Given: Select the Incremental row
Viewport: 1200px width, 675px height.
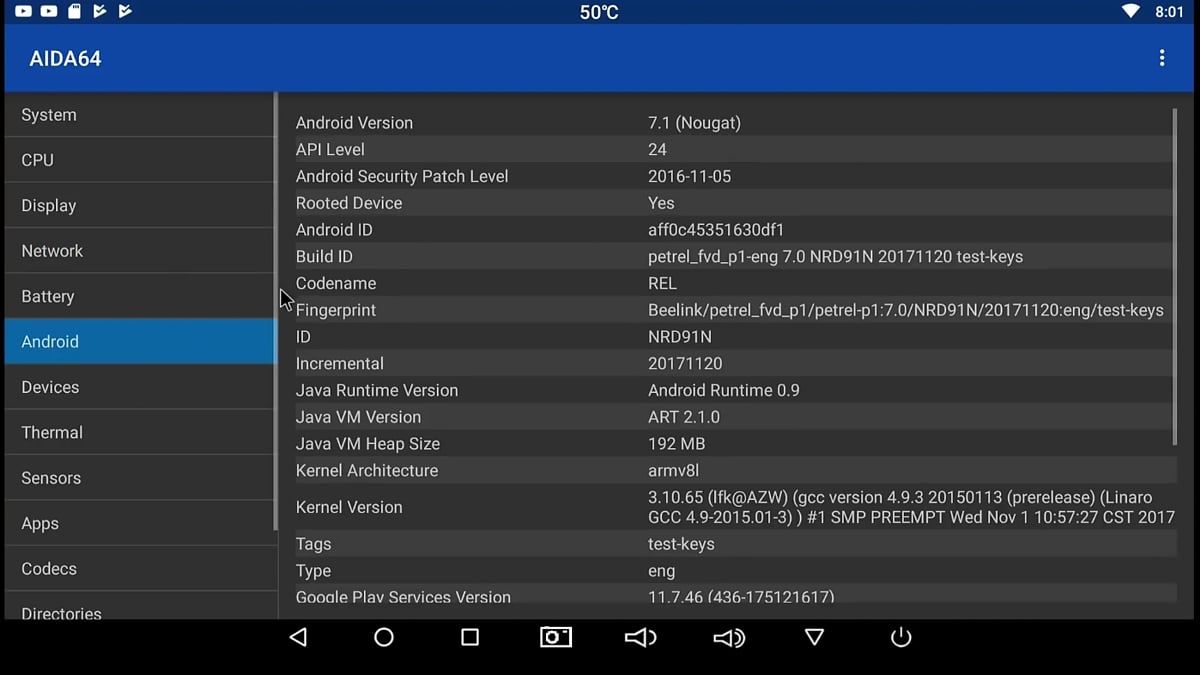Looking at the screenshot, I should (735, 363).
